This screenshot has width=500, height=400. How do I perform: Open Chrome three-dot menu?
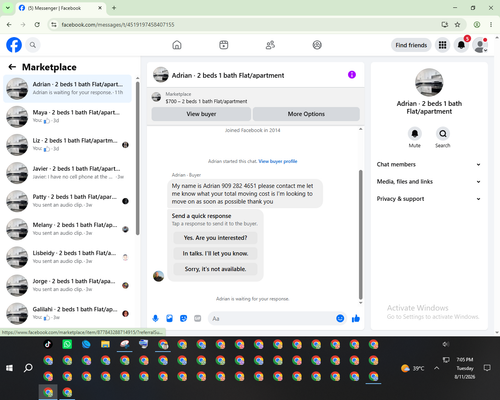click(x=491, y=25)
